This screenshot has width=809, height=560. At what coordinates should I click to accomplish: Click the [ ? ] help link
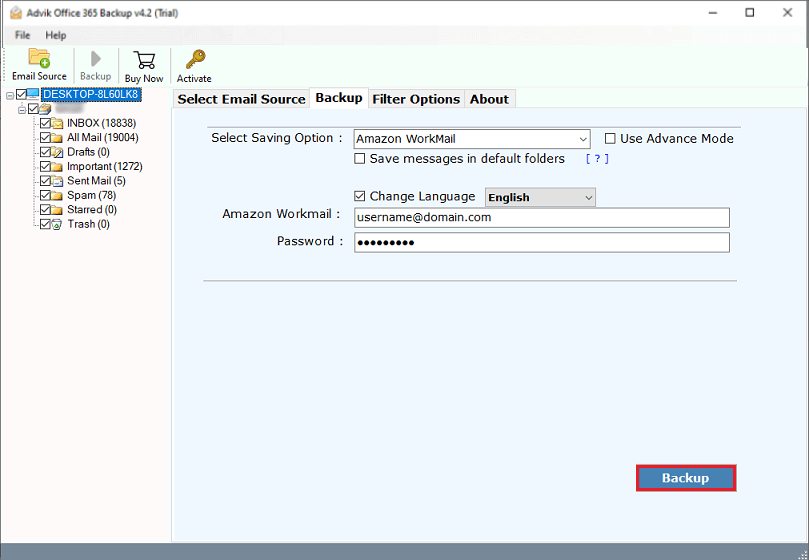click(597, 159)
